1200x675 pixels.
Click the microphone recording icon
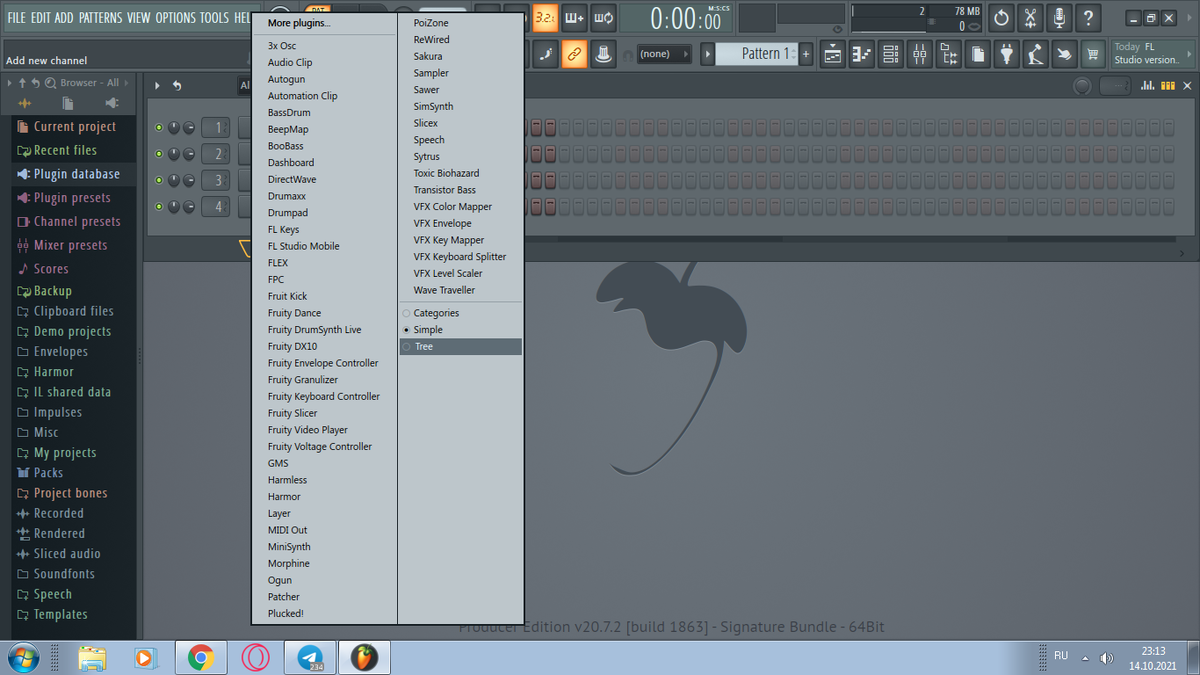(x=1059, y=18)
